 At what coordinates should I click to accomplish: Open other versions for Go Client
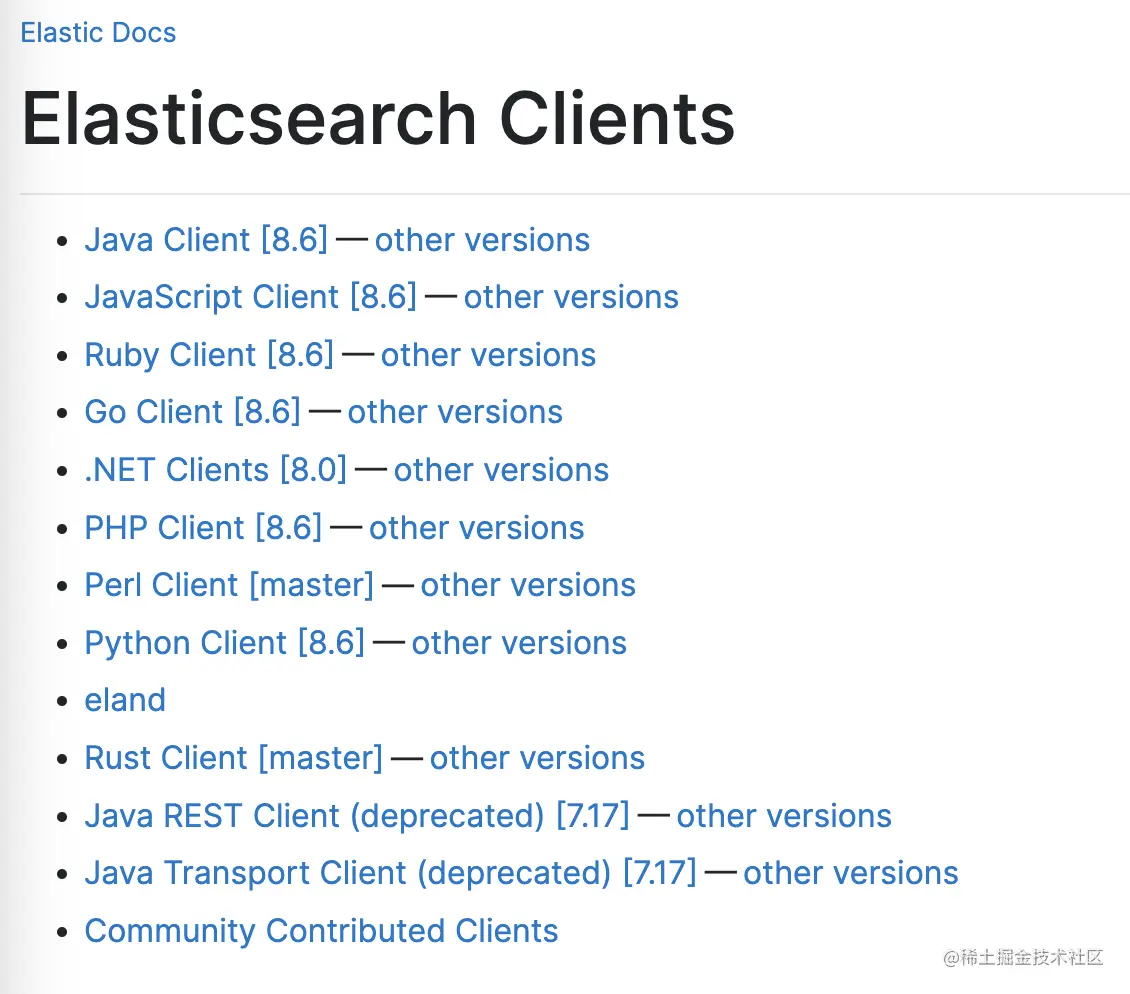click(455, 412)
